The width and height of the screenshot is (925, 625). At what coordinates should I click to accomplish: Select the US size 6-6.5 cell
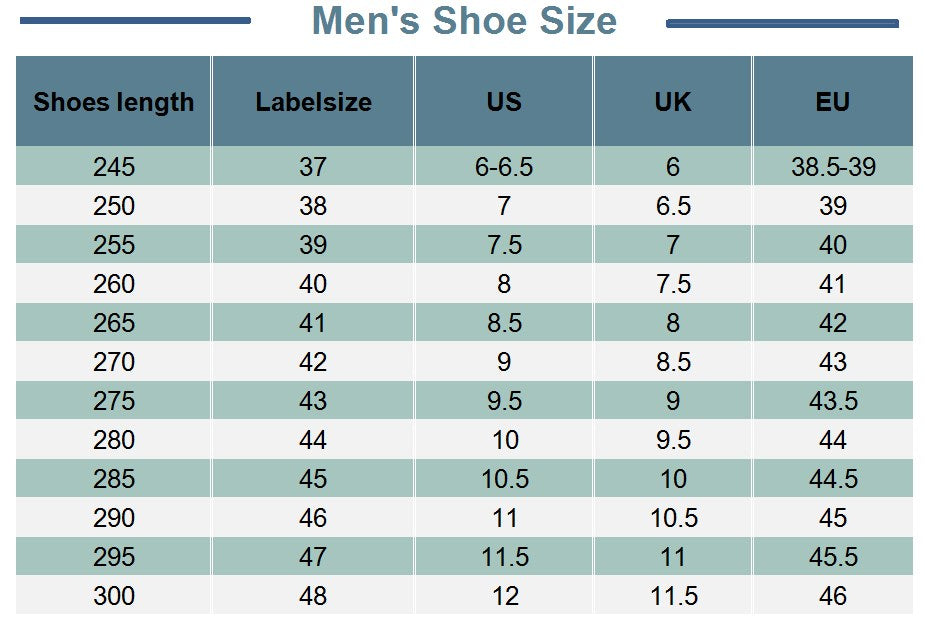504,167
